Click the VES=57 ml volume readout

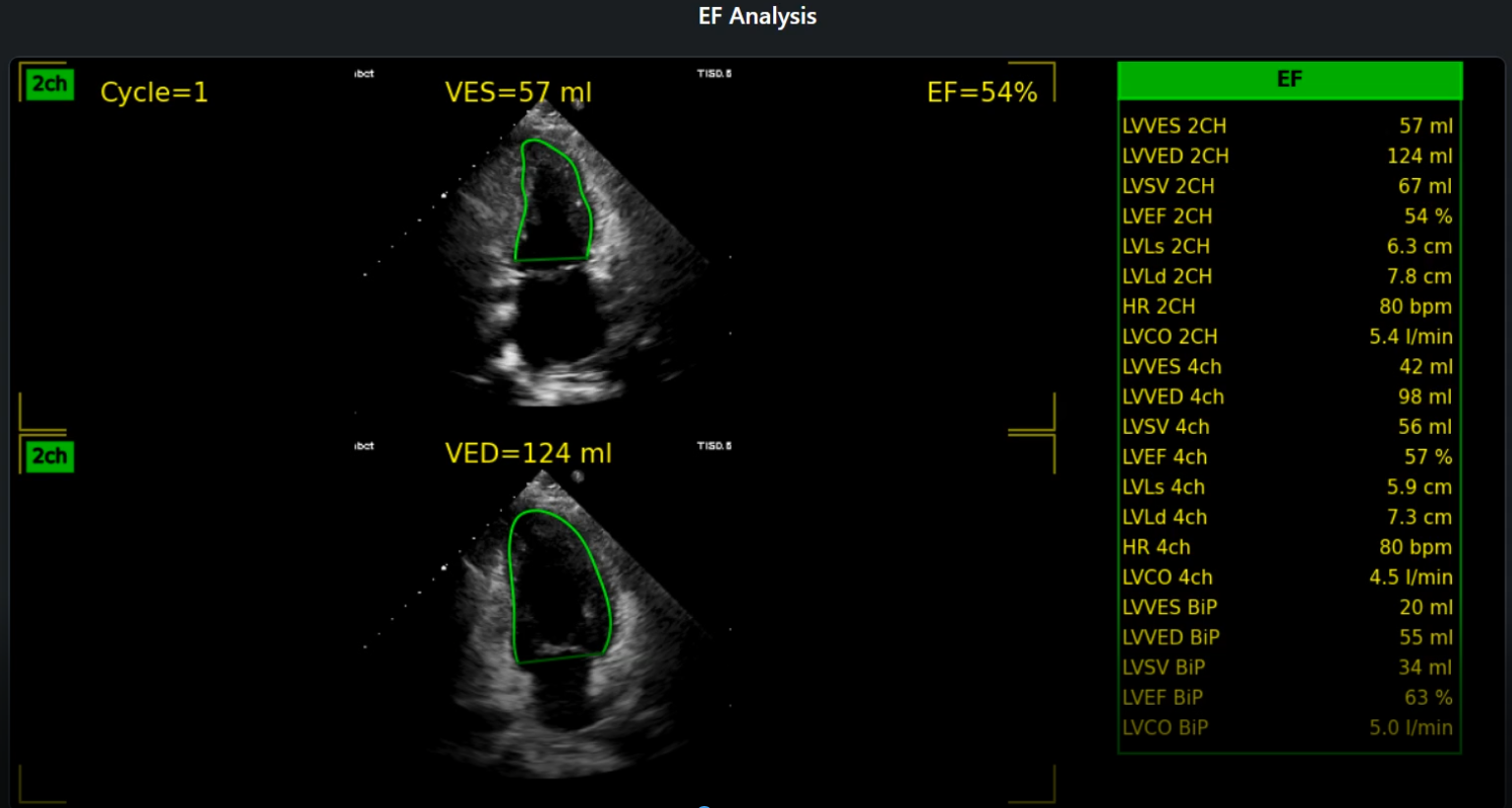pyautogui.click(x=517, y=93)
